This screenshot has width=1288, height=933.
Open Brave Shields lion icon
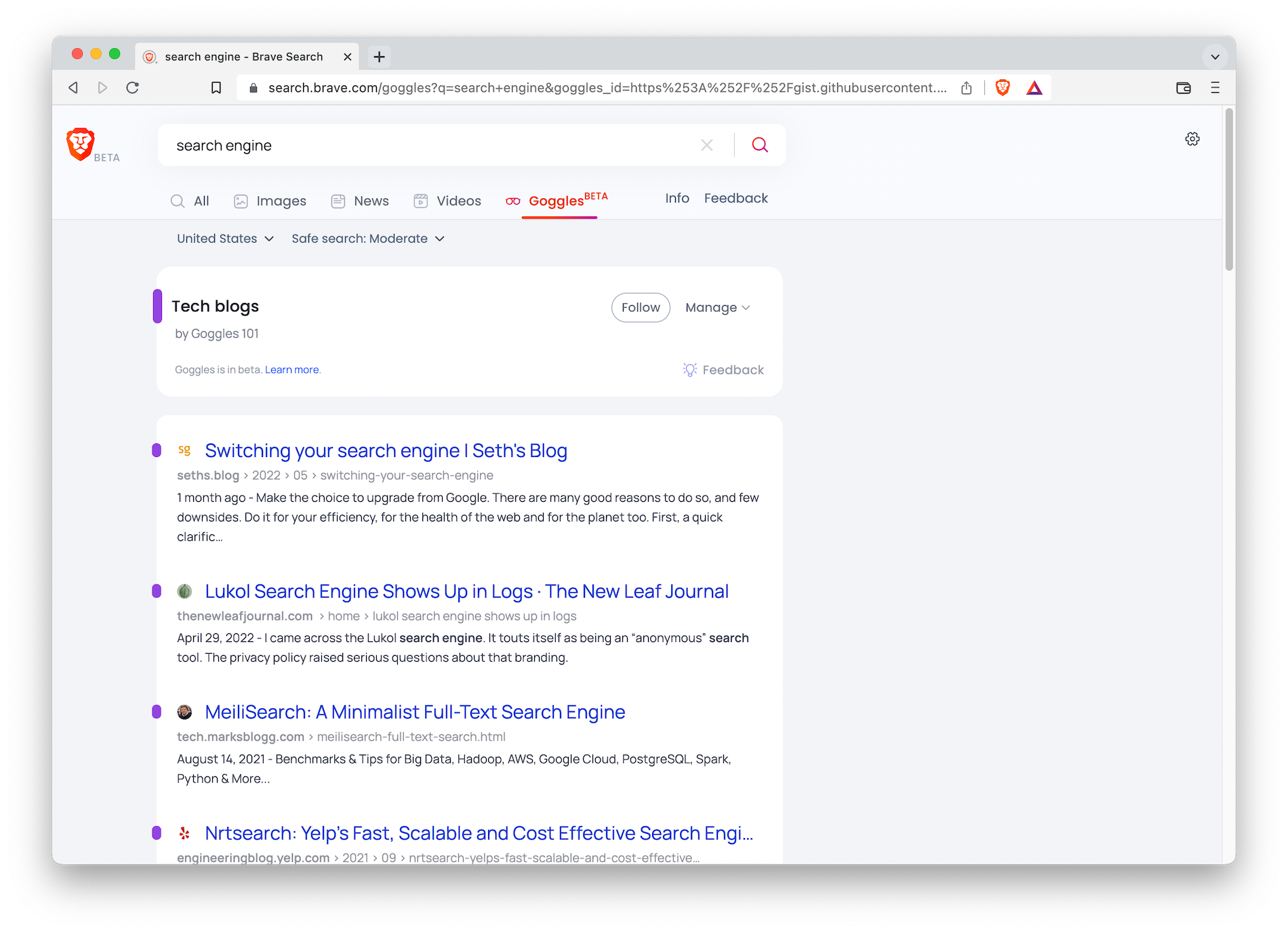coord(1003,87)
